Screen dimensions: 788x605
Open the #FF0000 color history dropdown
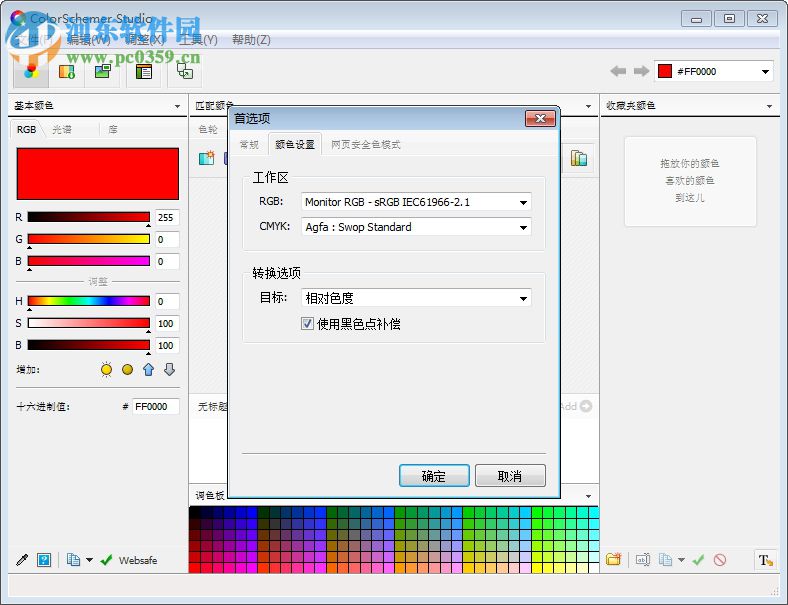pos(765,71)
